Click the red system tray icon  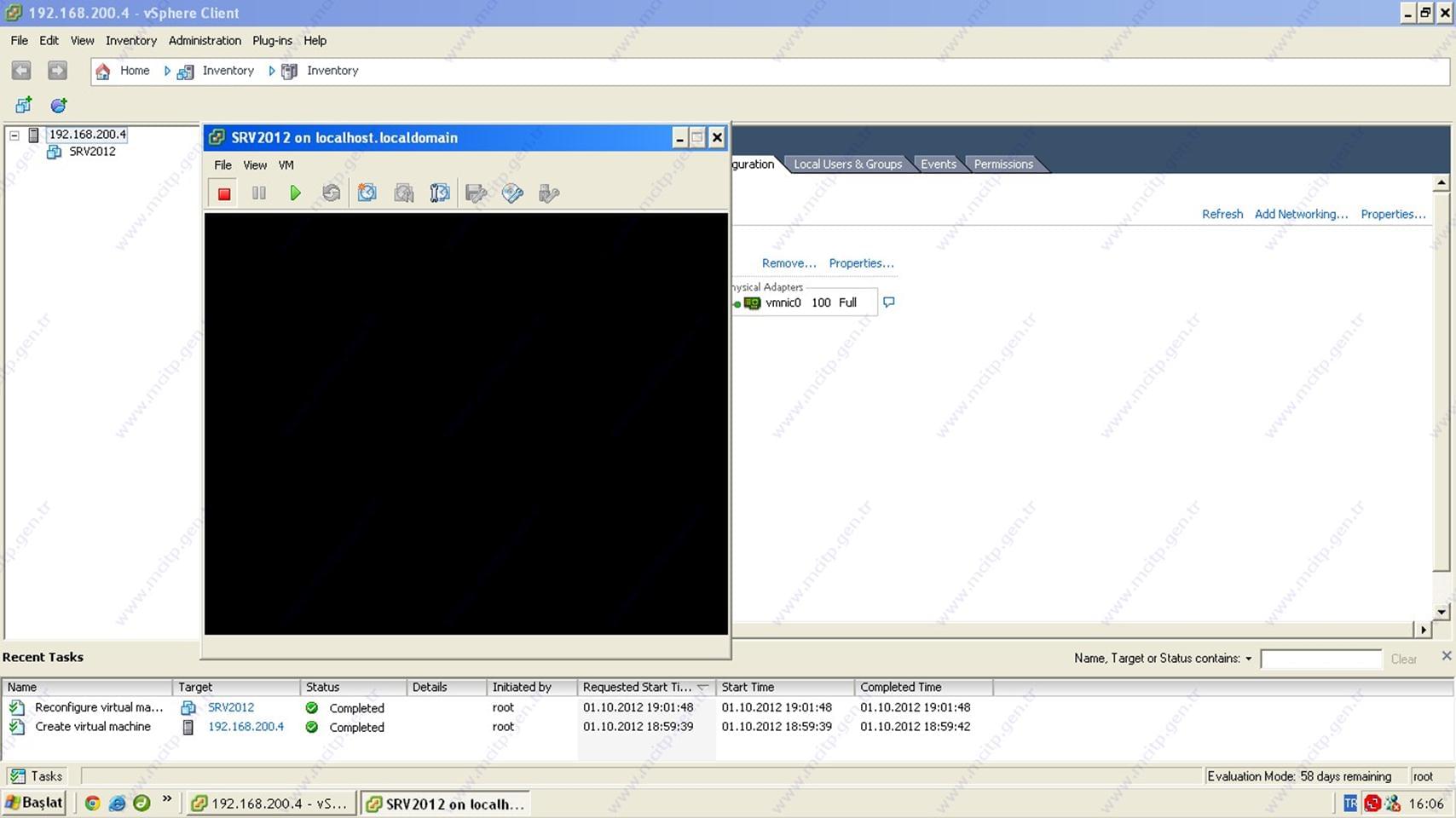point(1372,803)
